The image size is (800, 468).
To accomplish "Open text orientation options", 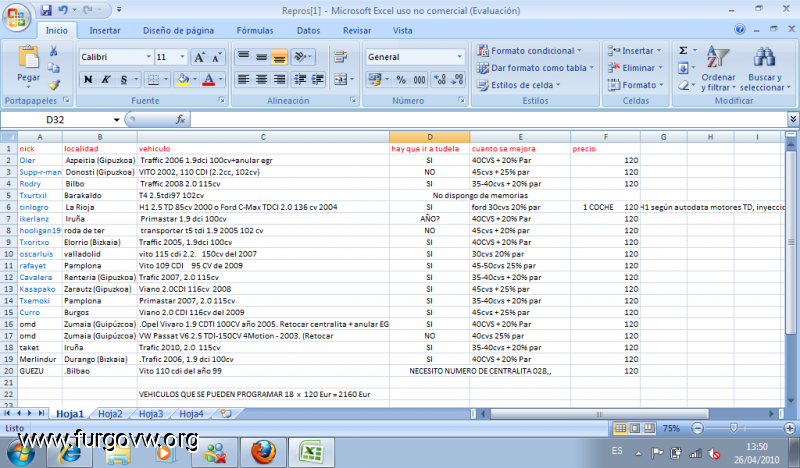I will [x=303, y=57].
